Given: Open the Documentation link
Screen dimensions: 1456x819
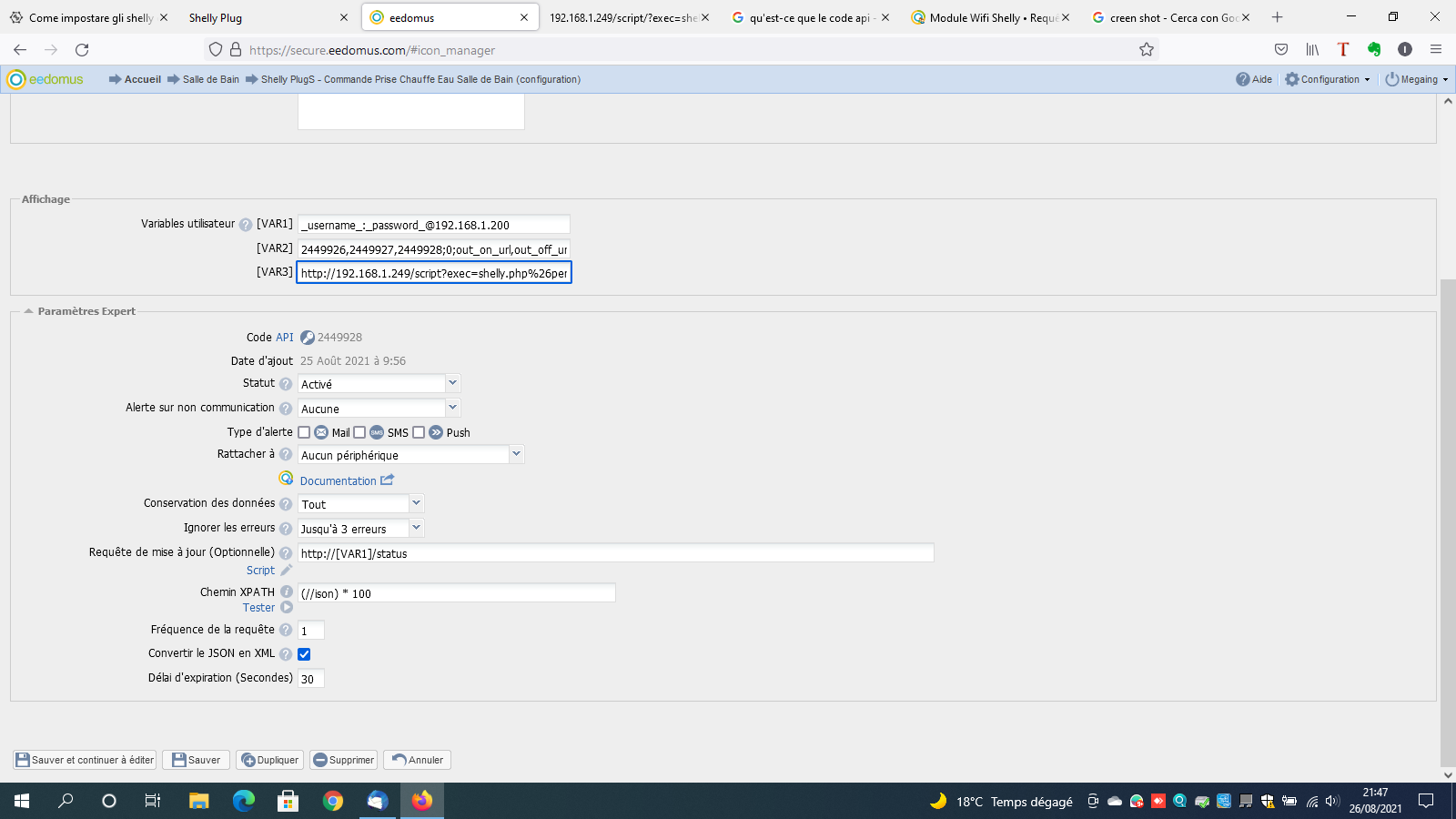Looking at the screenshot, I should point(338,480).
